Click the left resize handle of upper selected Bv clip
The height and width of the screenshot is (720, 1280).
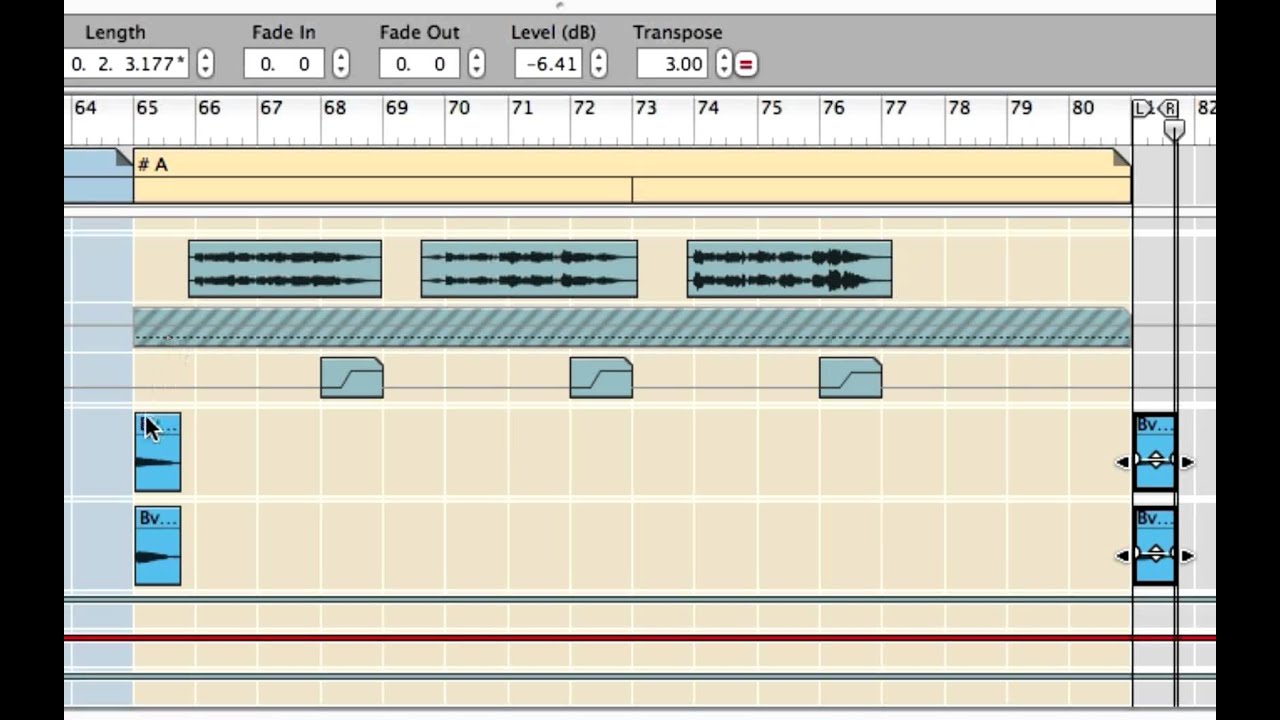pos(1123,461)
